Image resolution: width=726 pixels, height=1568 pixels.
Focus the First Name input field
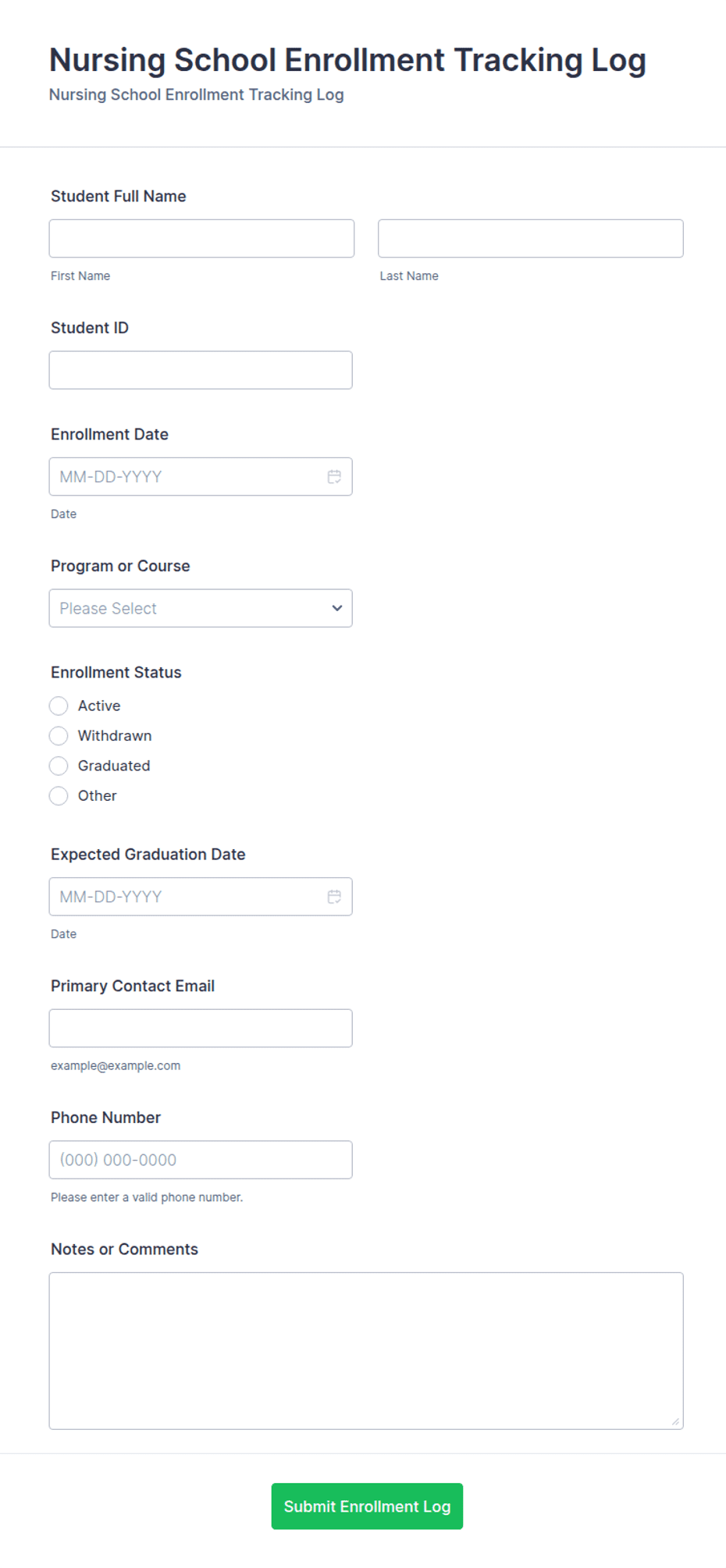point(201,239)
